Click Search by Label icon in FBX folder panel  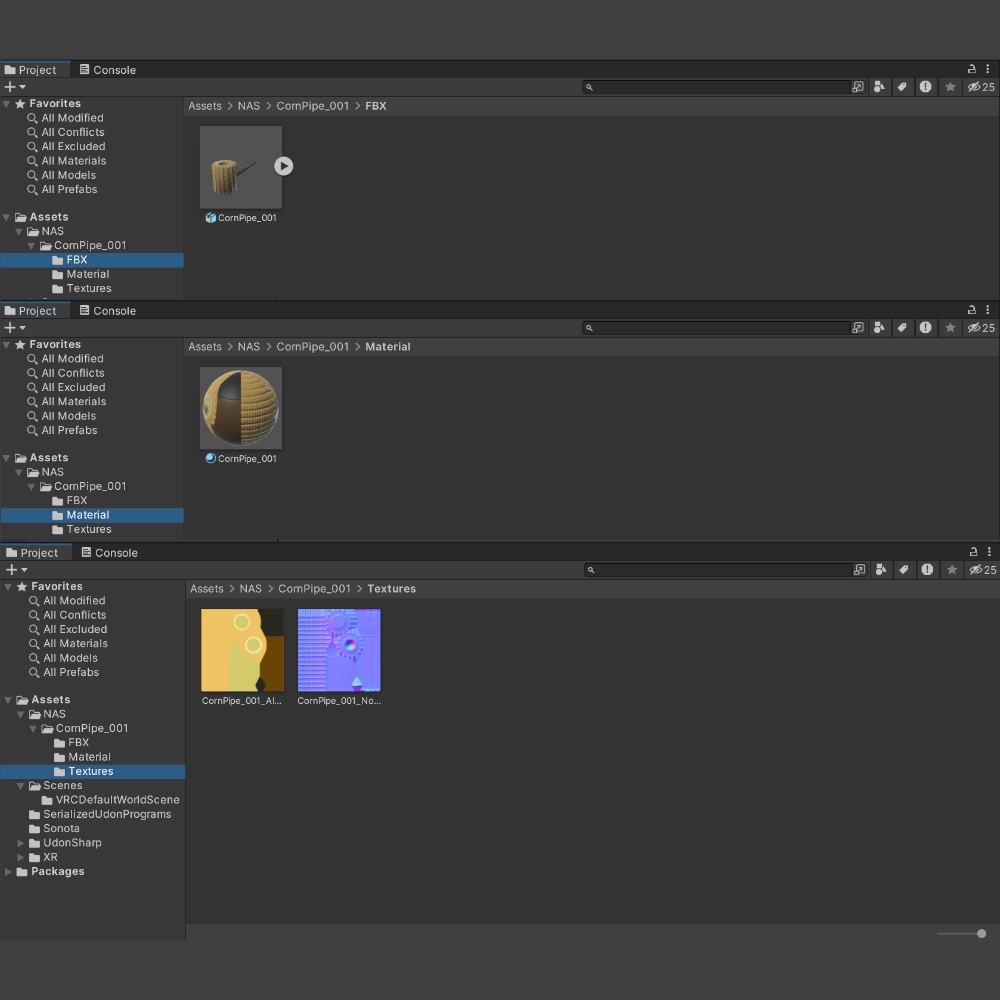(902, 87)
